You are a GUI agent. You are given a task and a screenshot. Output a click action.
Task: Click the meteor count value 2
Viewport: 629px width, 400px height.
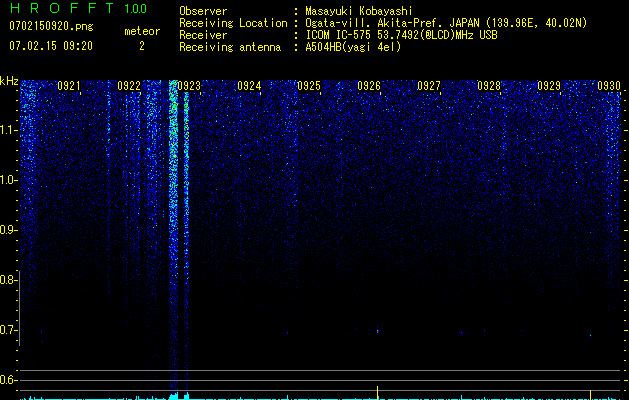[x=142, y=46]
